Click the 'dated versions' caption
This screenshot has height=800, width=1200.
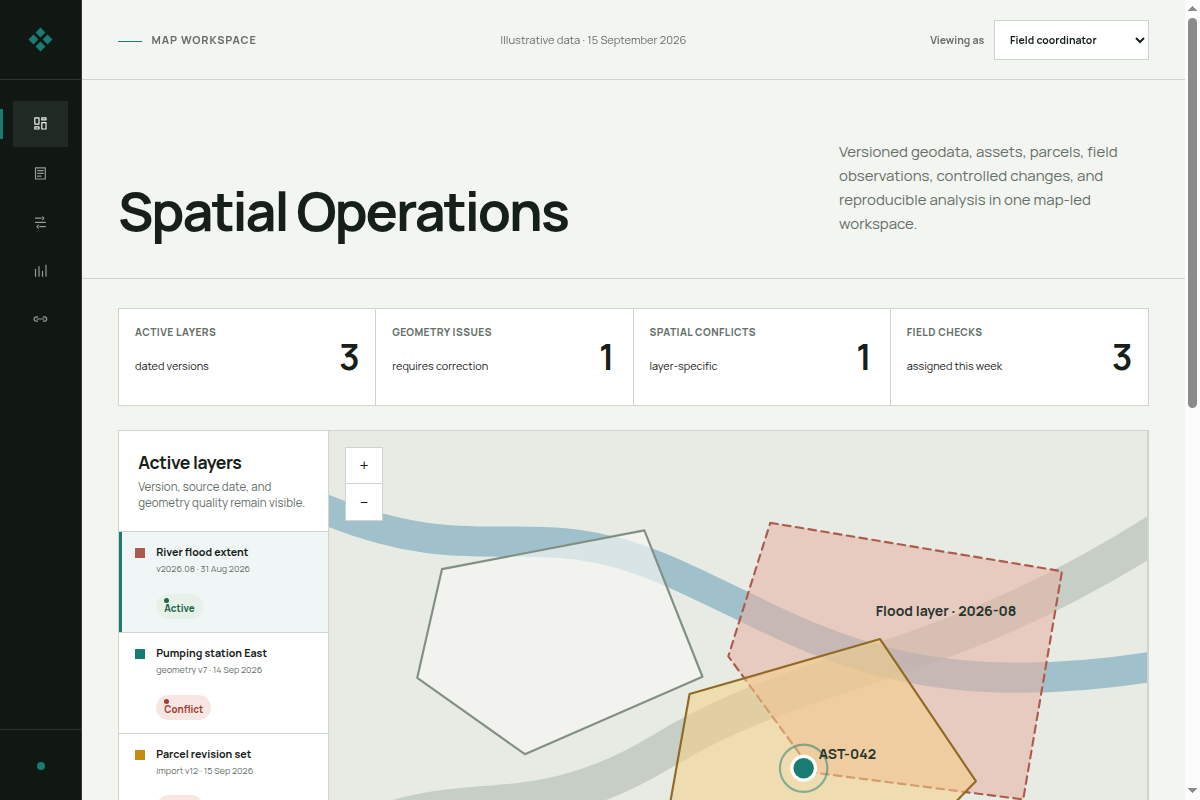point(172,366)
